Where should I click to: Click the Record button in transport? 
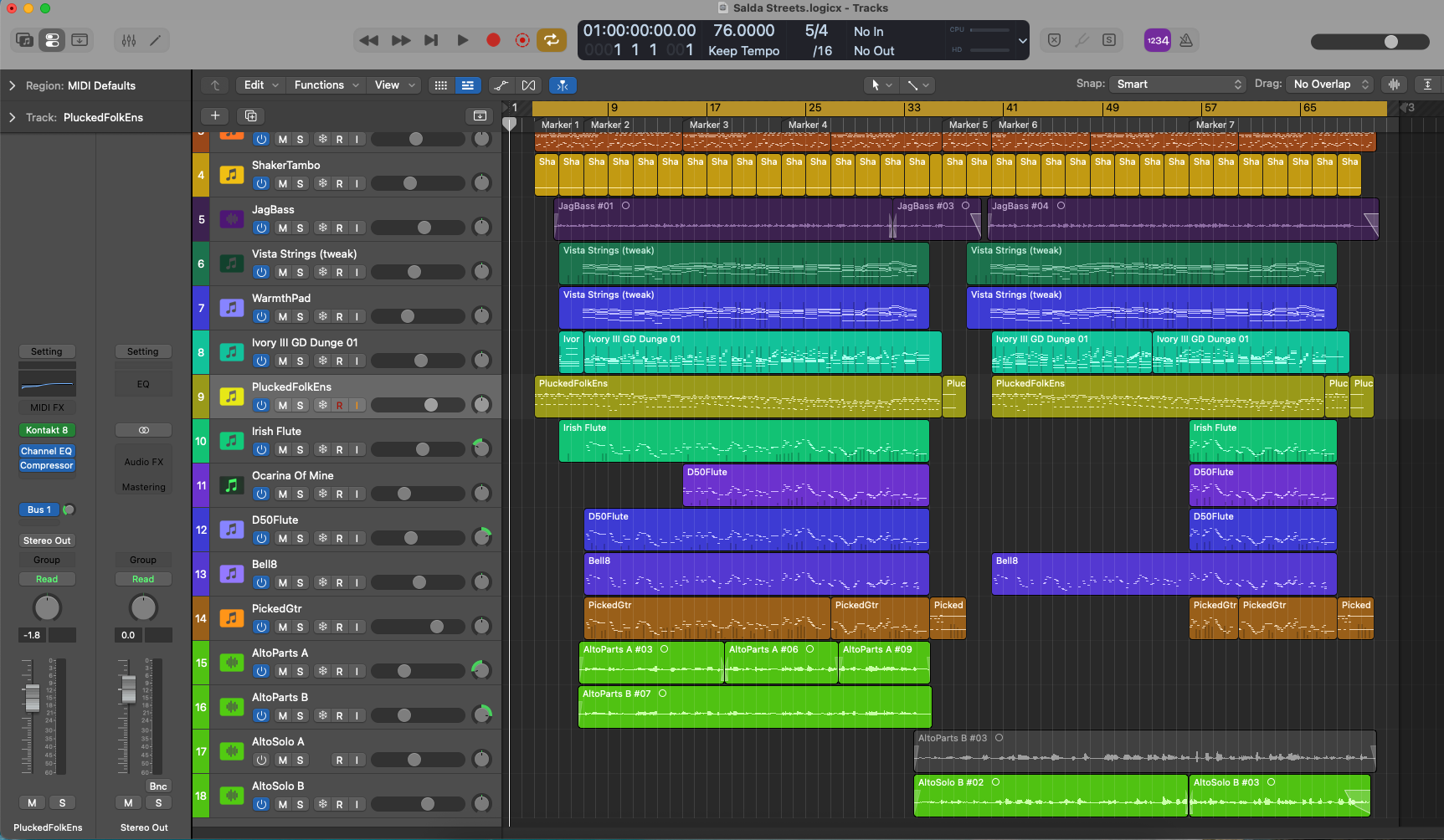coord(493,40)
